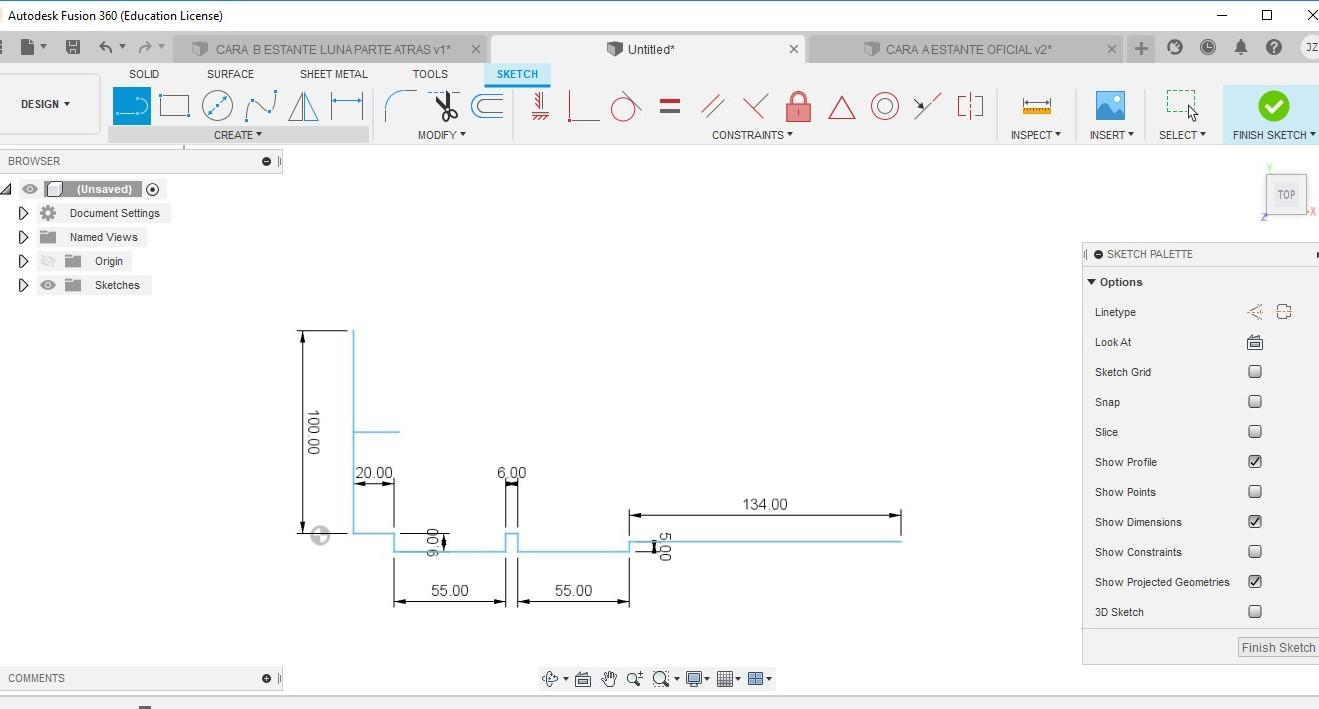Switch to the SURFACE tab
Screen dimensions: 1319x709
pos(230,74)
